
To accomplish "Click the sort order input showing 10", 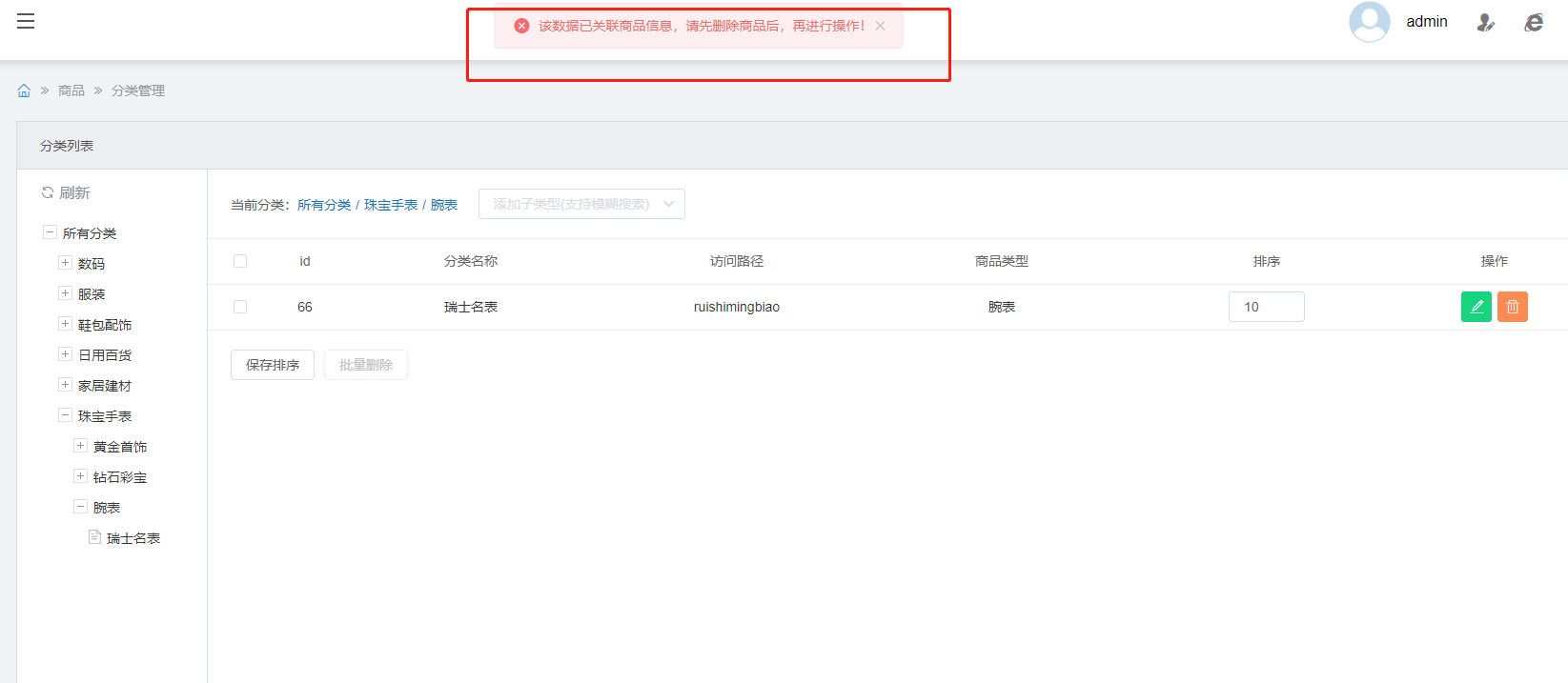I will [x=1267, y=307].
